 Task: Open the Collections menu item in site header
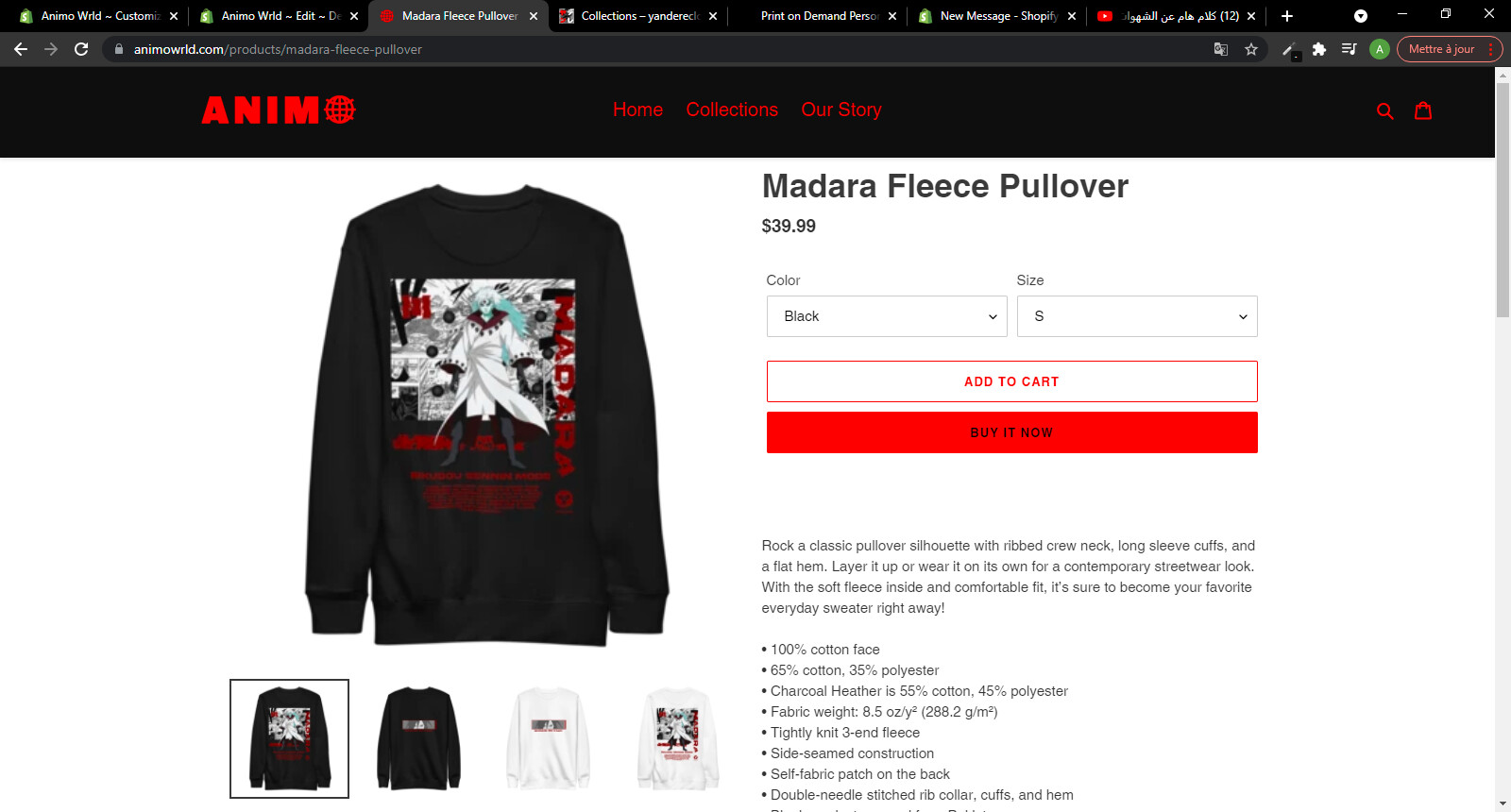(x=732, y=110)
